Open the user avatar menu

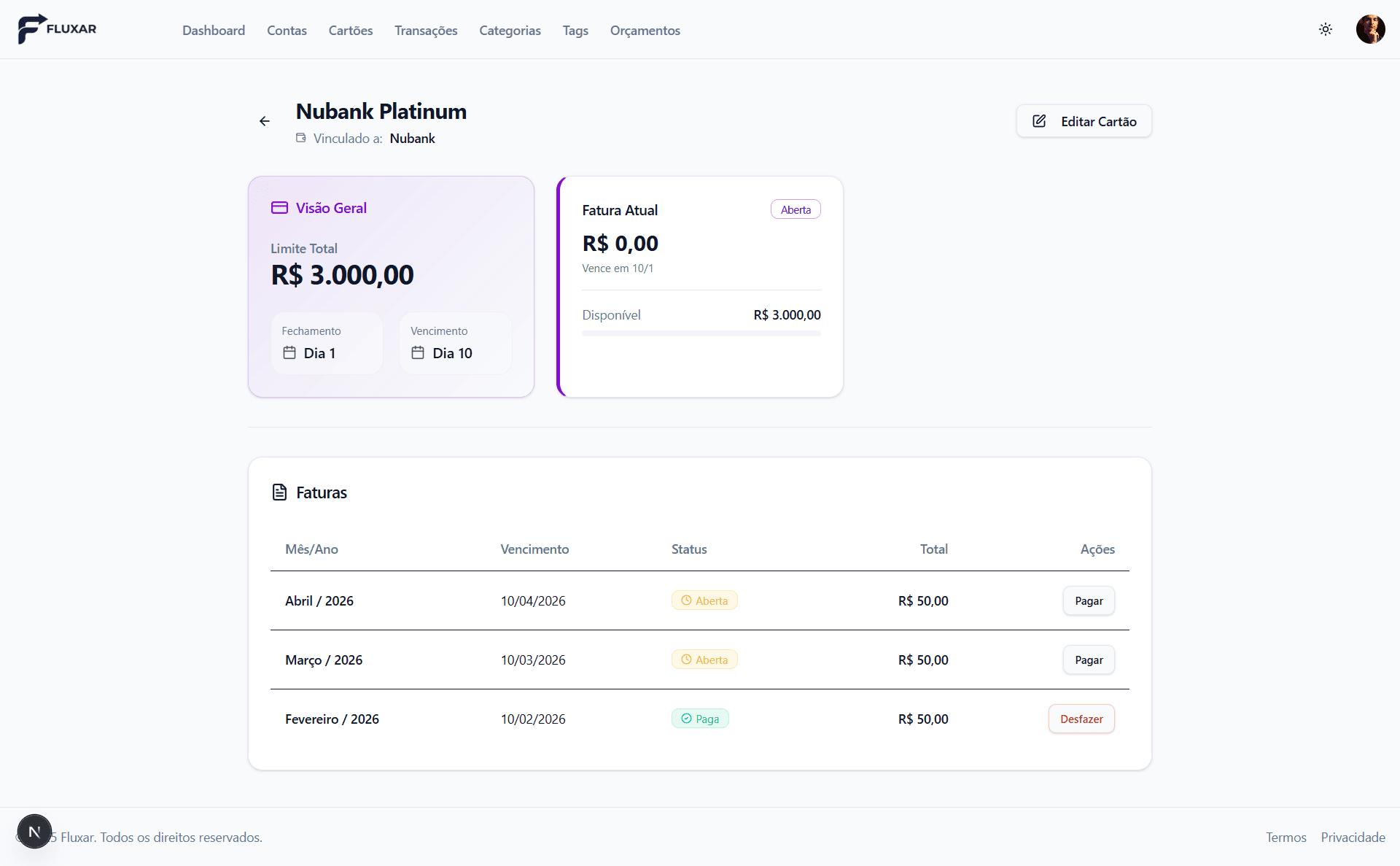point(1370,29)
